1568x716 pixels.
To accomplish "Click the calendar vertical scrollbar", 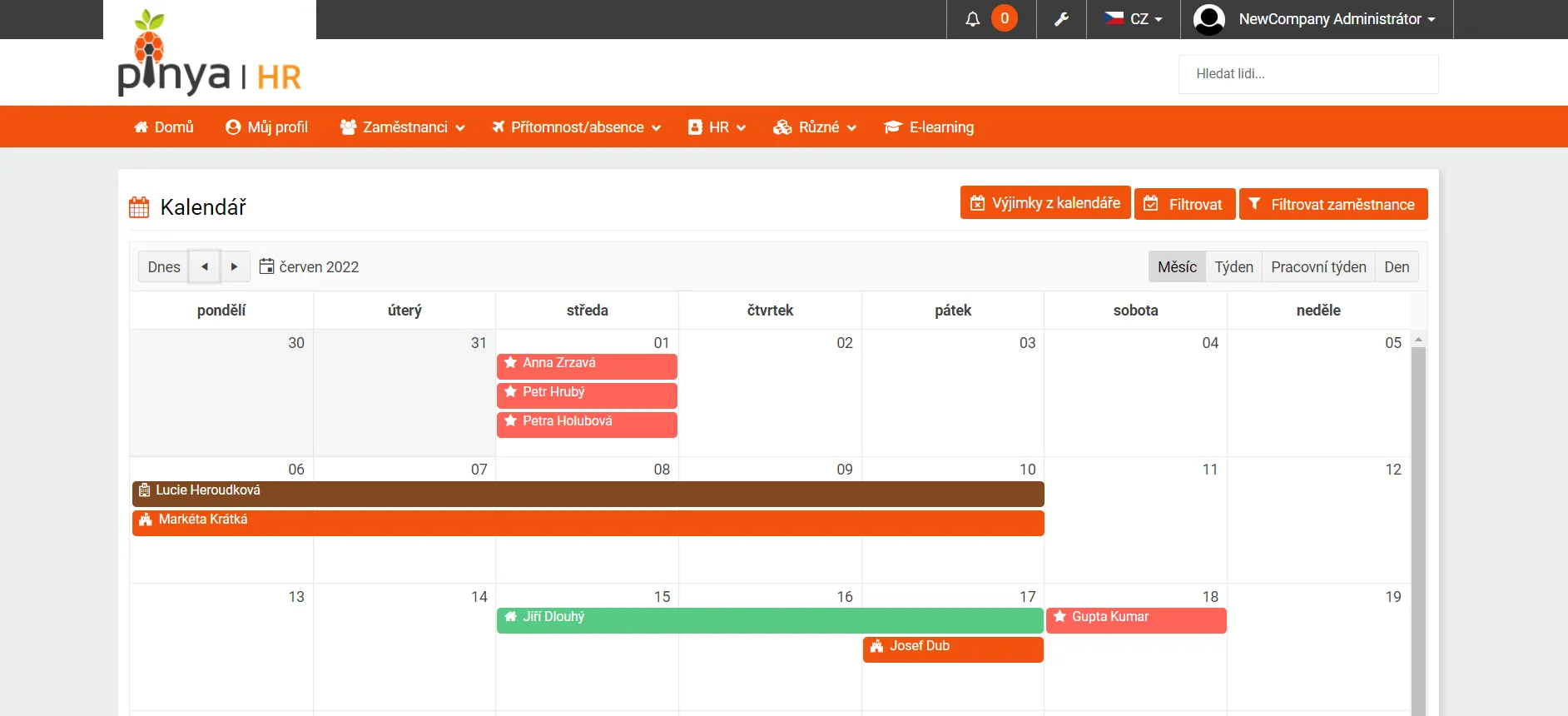I will [1419, 530].
